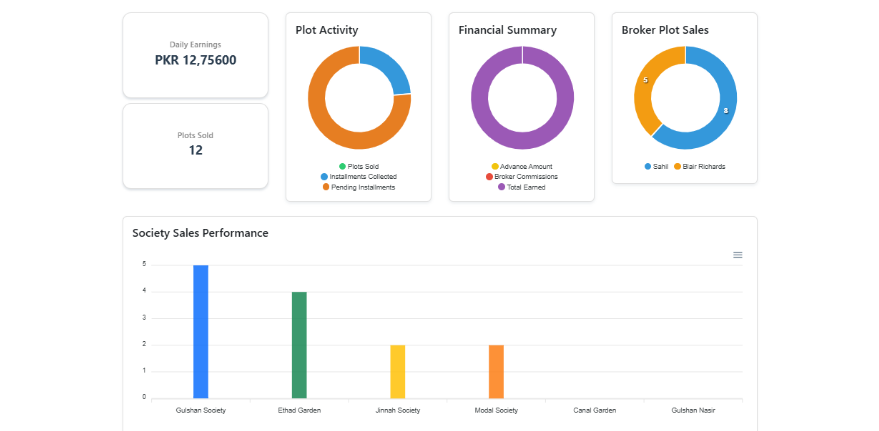The width and height of the screenshot is (879, 431).
Task: Hide the Advance Amount legend series
Action: (521, 166)
